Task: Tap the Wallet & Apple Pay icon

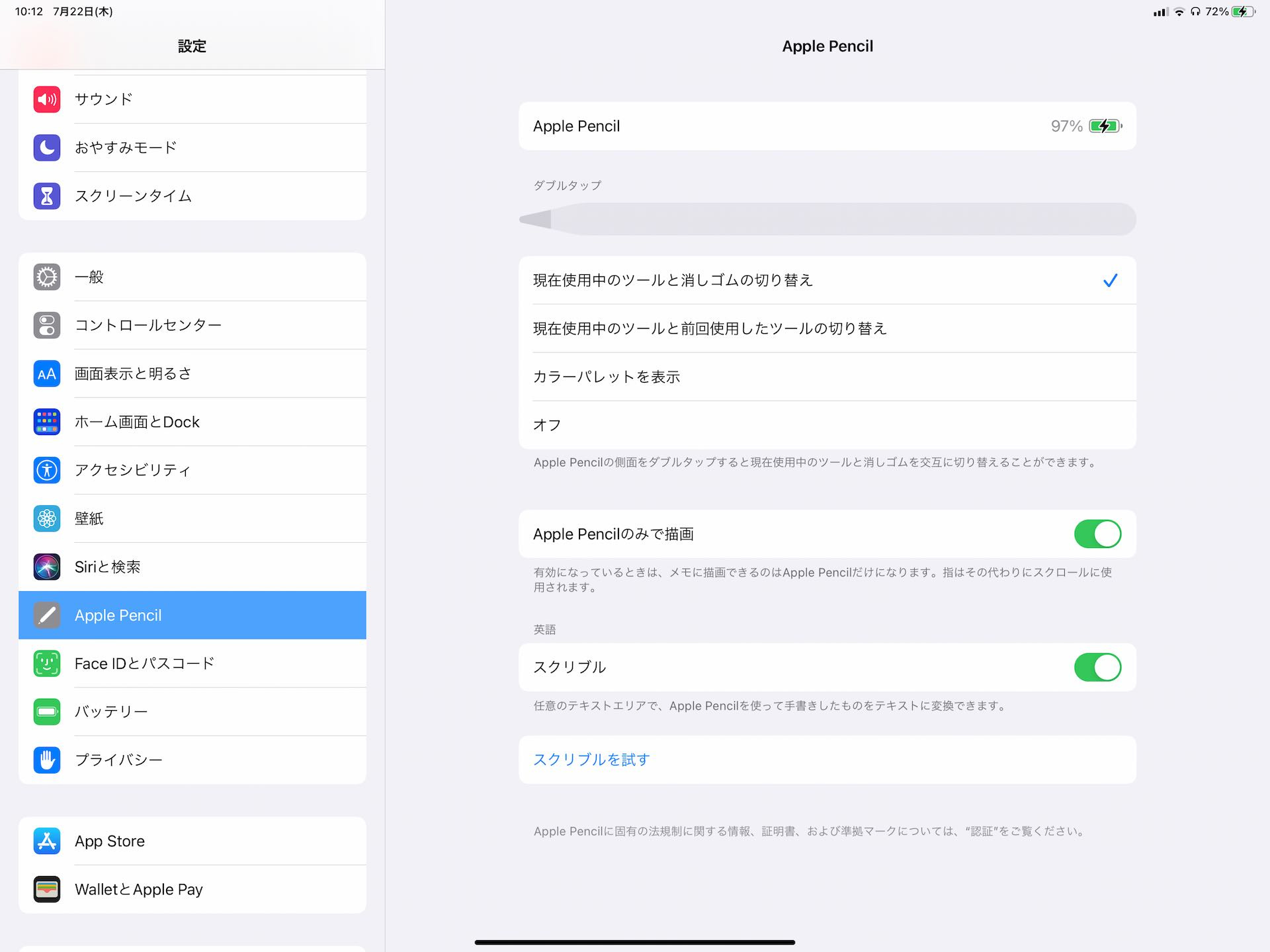Action: pos(47,889)
